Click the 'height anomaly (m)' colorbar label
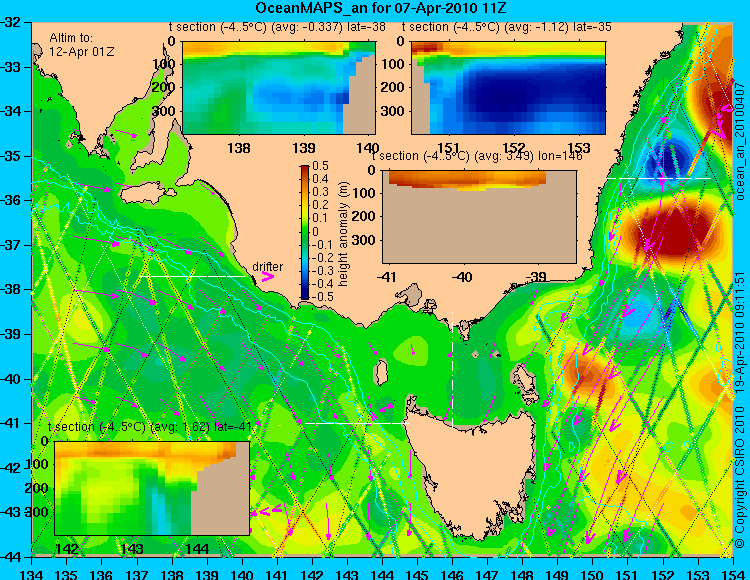The image size is (750, 580). click(343, 234)
